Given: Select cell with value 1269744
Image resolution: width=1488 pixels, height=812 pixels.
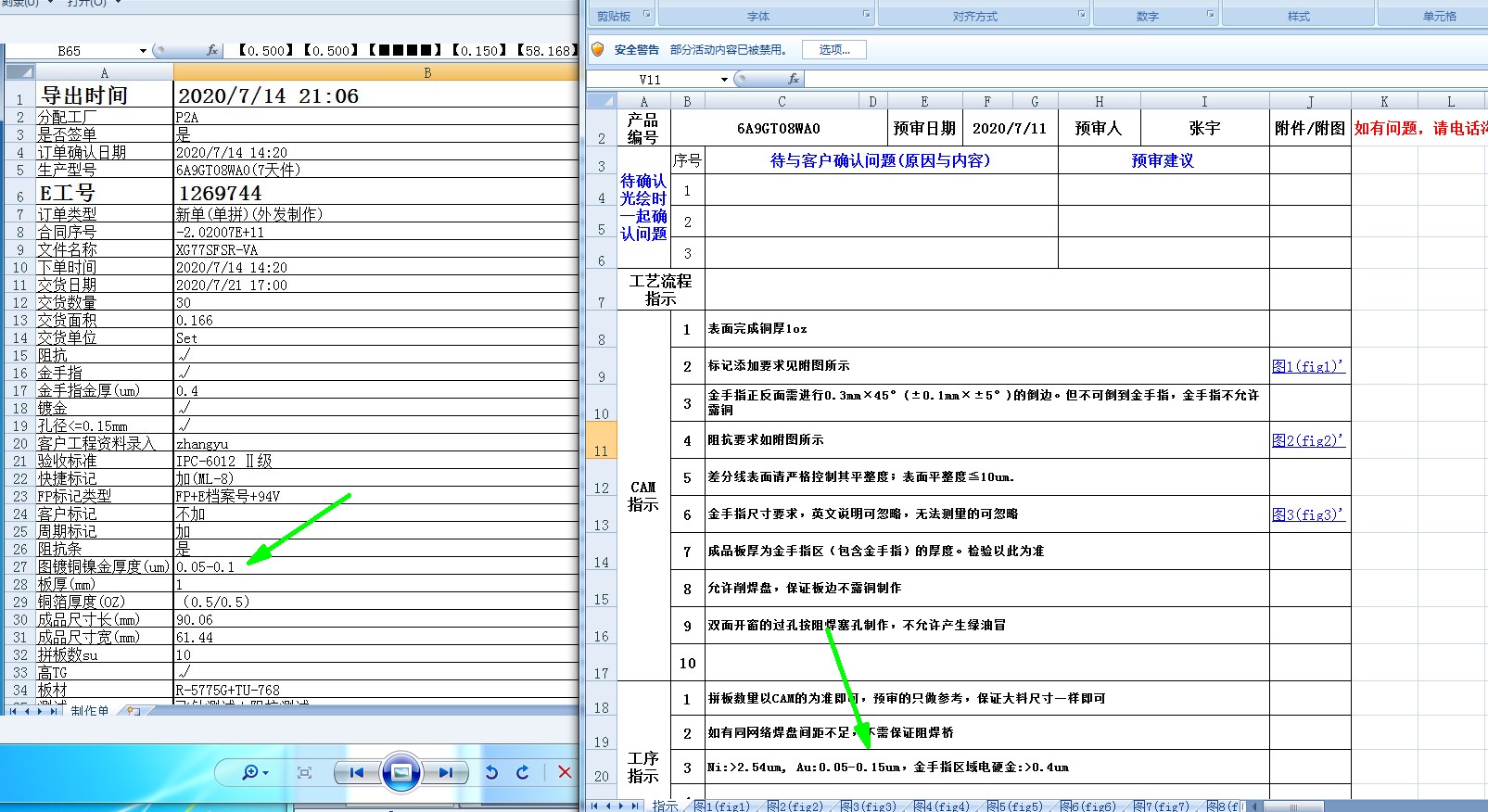Looking at the screenshot, I should click(x=376, y=193).
